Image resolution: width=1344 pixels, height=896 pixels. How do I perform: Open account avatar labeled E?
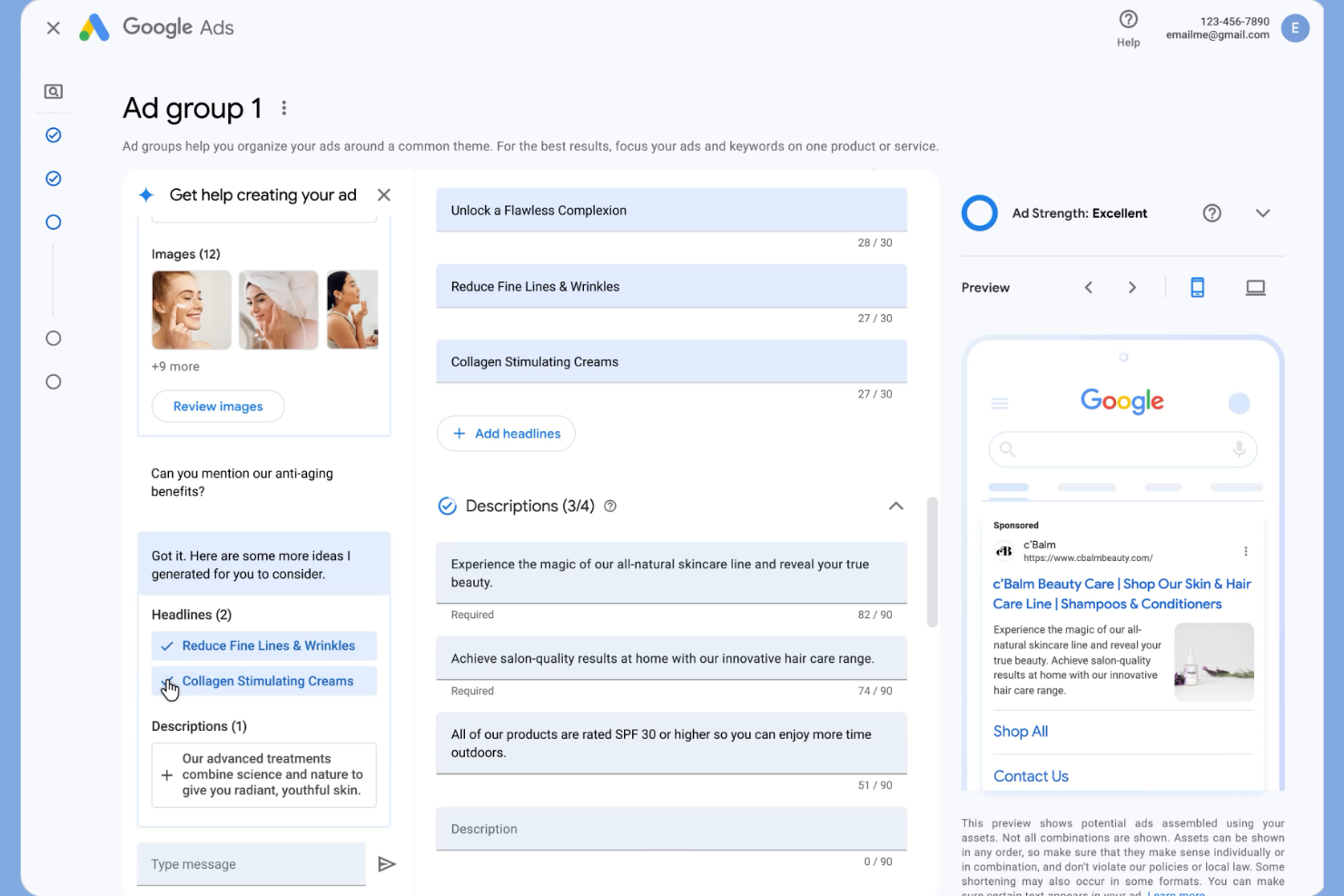1295,28
